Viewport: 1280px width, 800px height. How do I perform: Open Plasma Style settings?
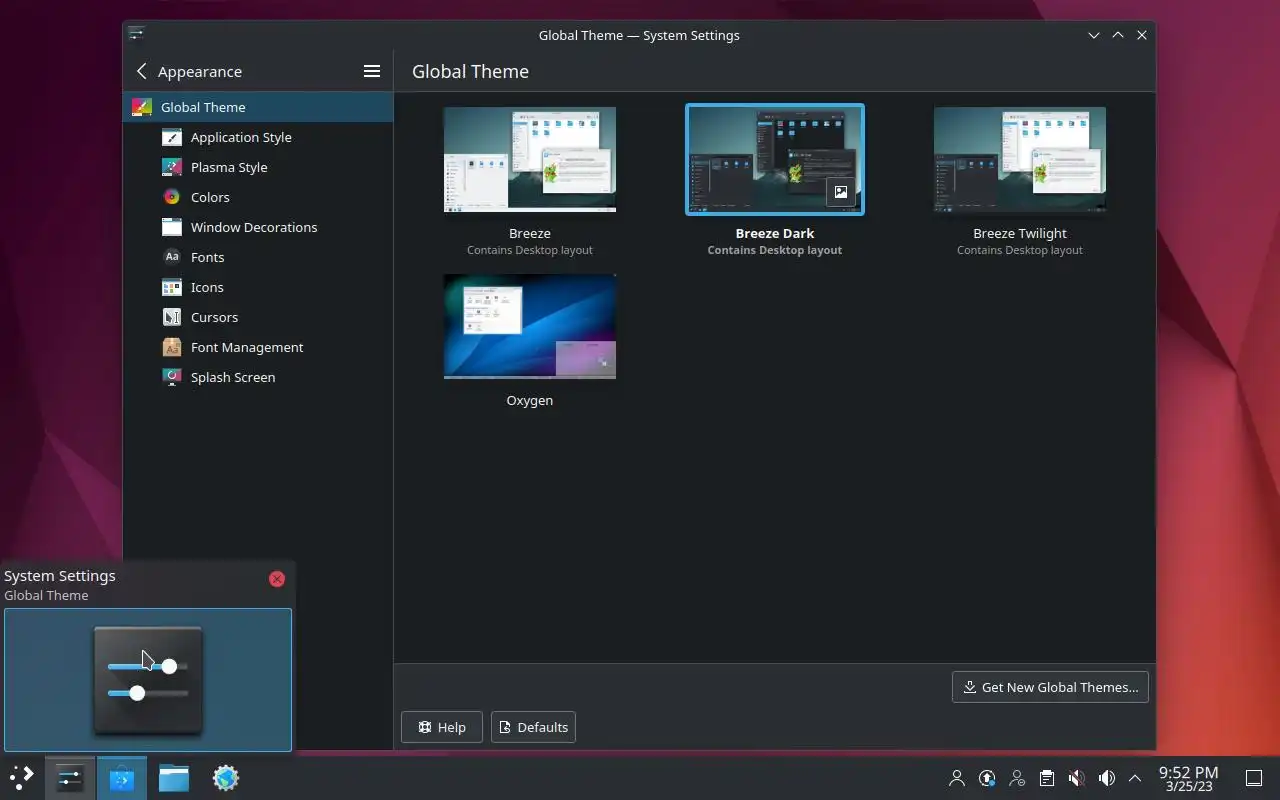(258, 167)
